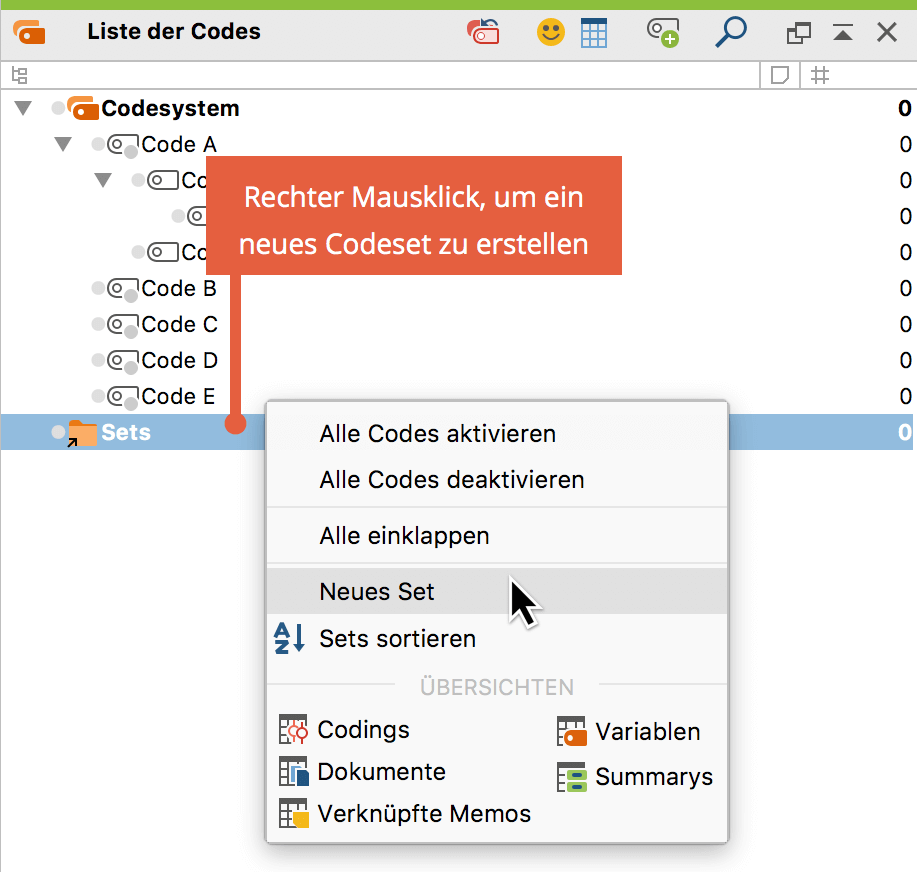Screen dimensions: 917x872
Task: Toggle activation circle for Code D
Action: click(x=98, y=360)
